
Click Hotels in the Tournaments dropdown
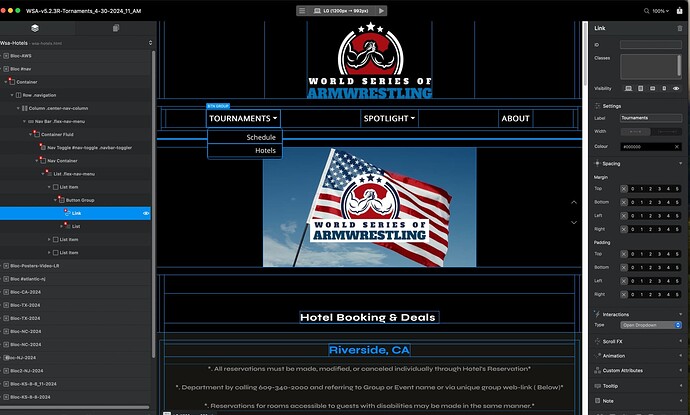point(265,150)
